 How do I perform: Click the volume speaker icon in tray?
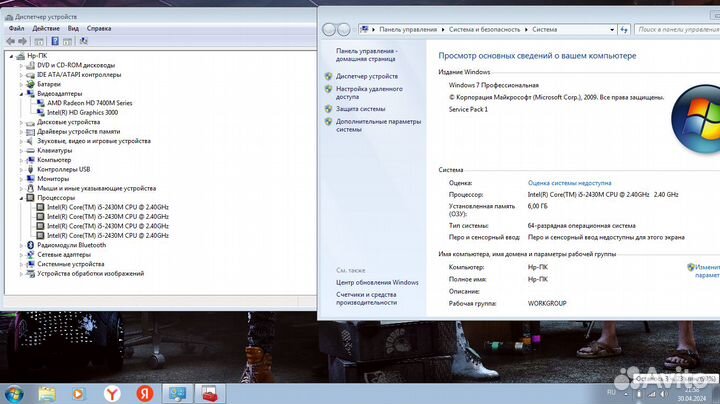[x=664, y=394]
